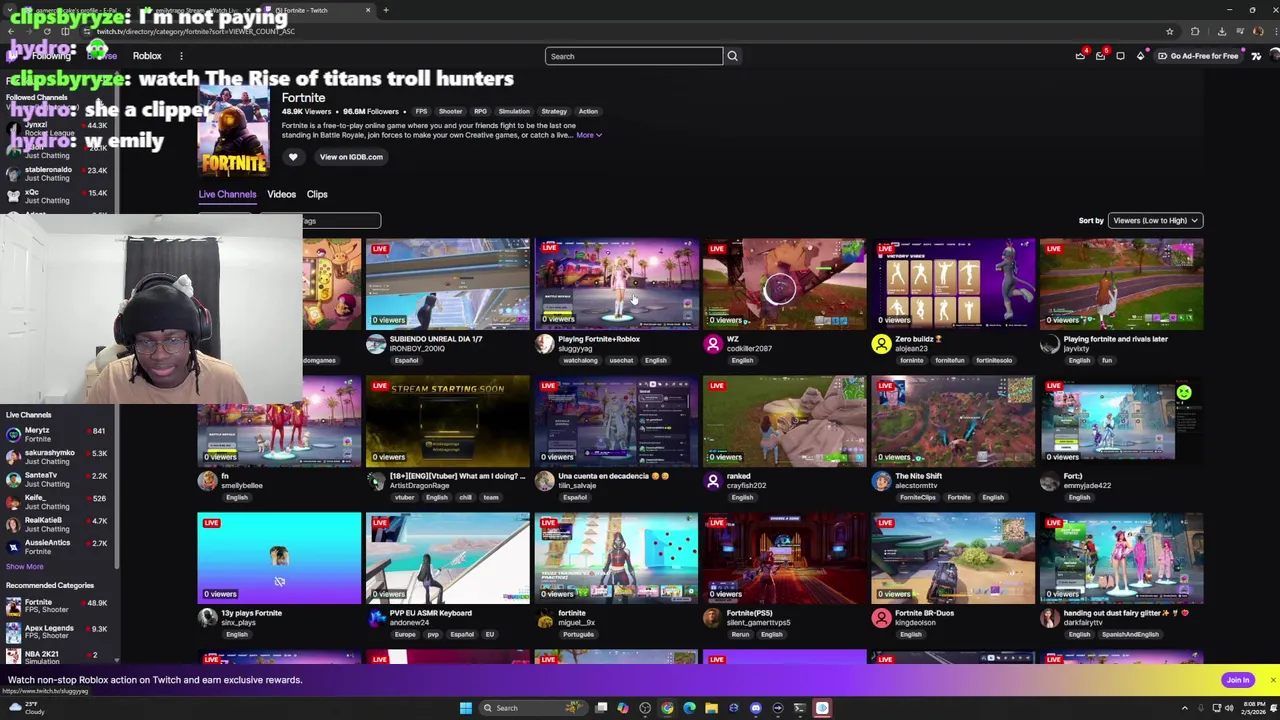The image size is (1280, 720).
Task: Expand followed channels with Show More
Action: 24,566
